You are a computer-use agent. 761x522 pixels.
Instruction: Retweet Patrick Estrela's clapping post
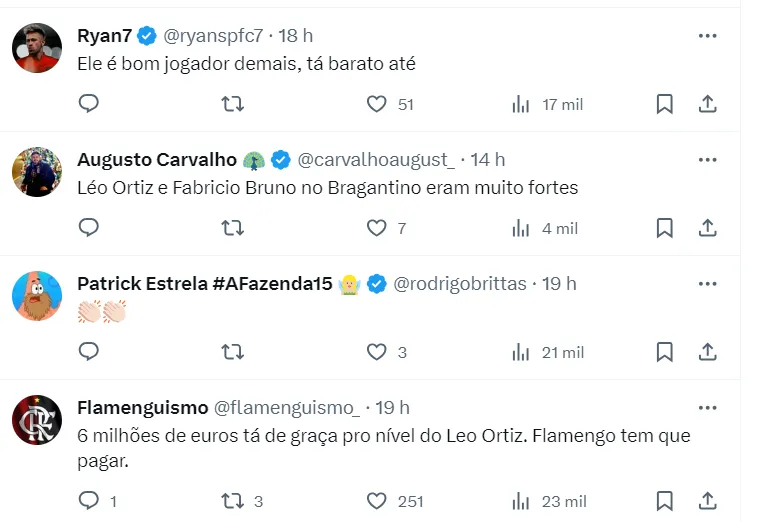pos(232,352)
